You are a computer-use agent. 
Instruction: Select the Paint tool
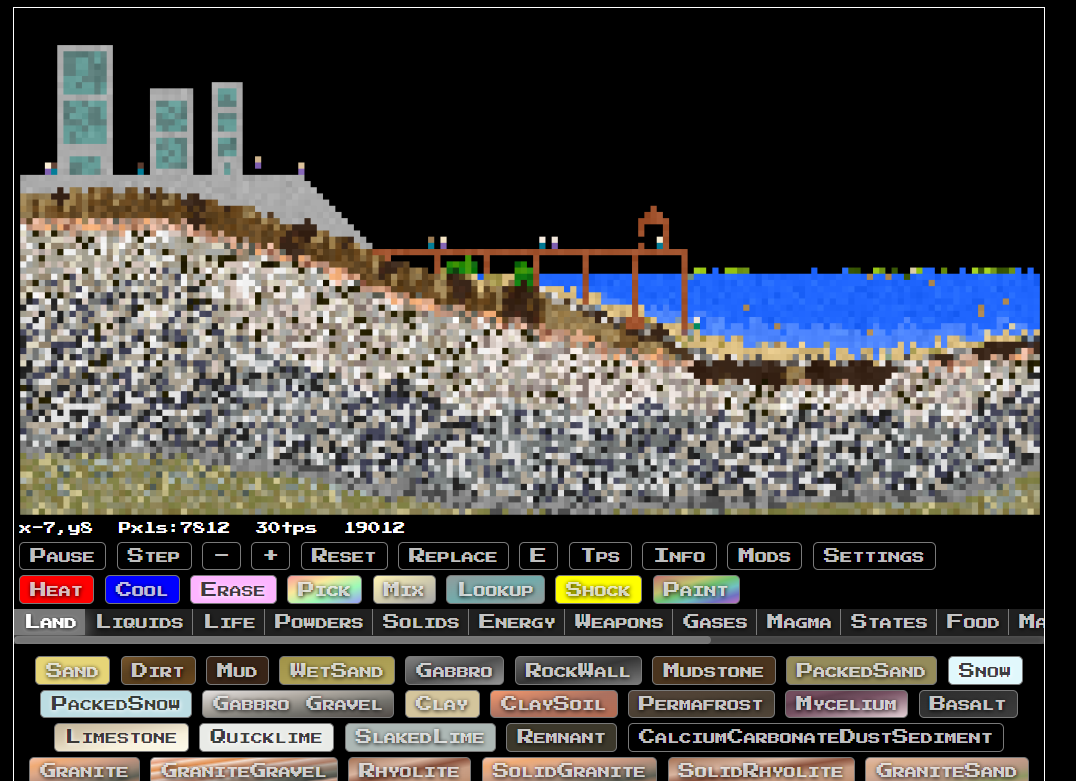click(696, 590)
